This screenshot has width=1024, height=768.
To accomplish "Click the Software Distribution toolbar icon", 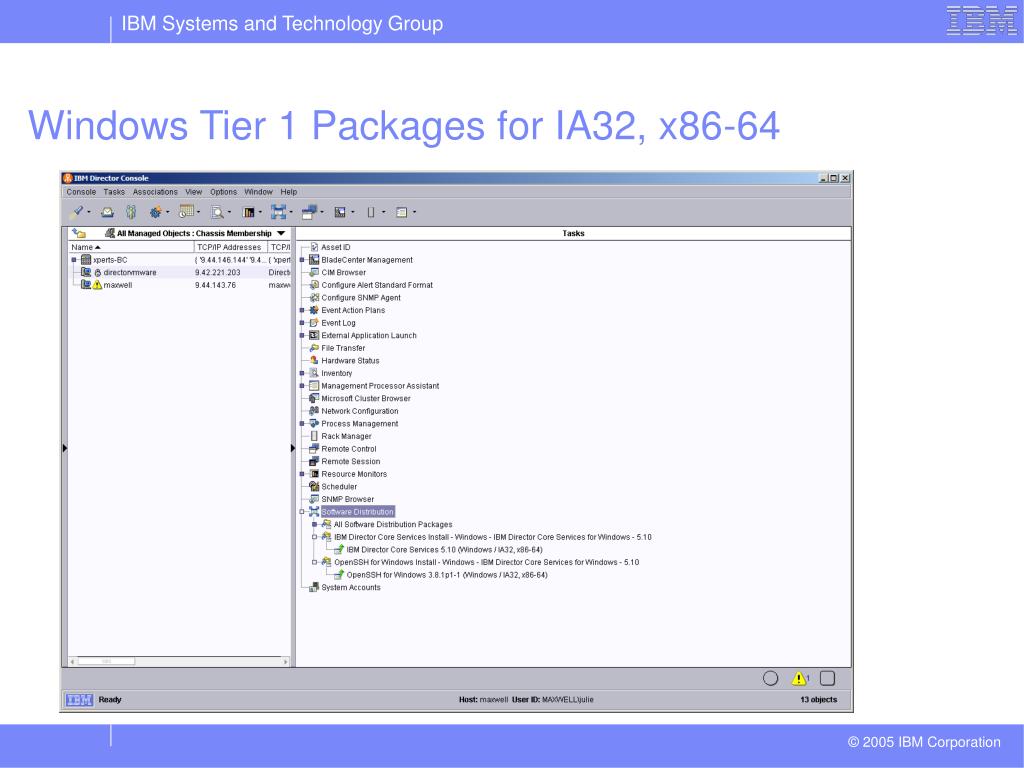I will click(x=278, y=212).
